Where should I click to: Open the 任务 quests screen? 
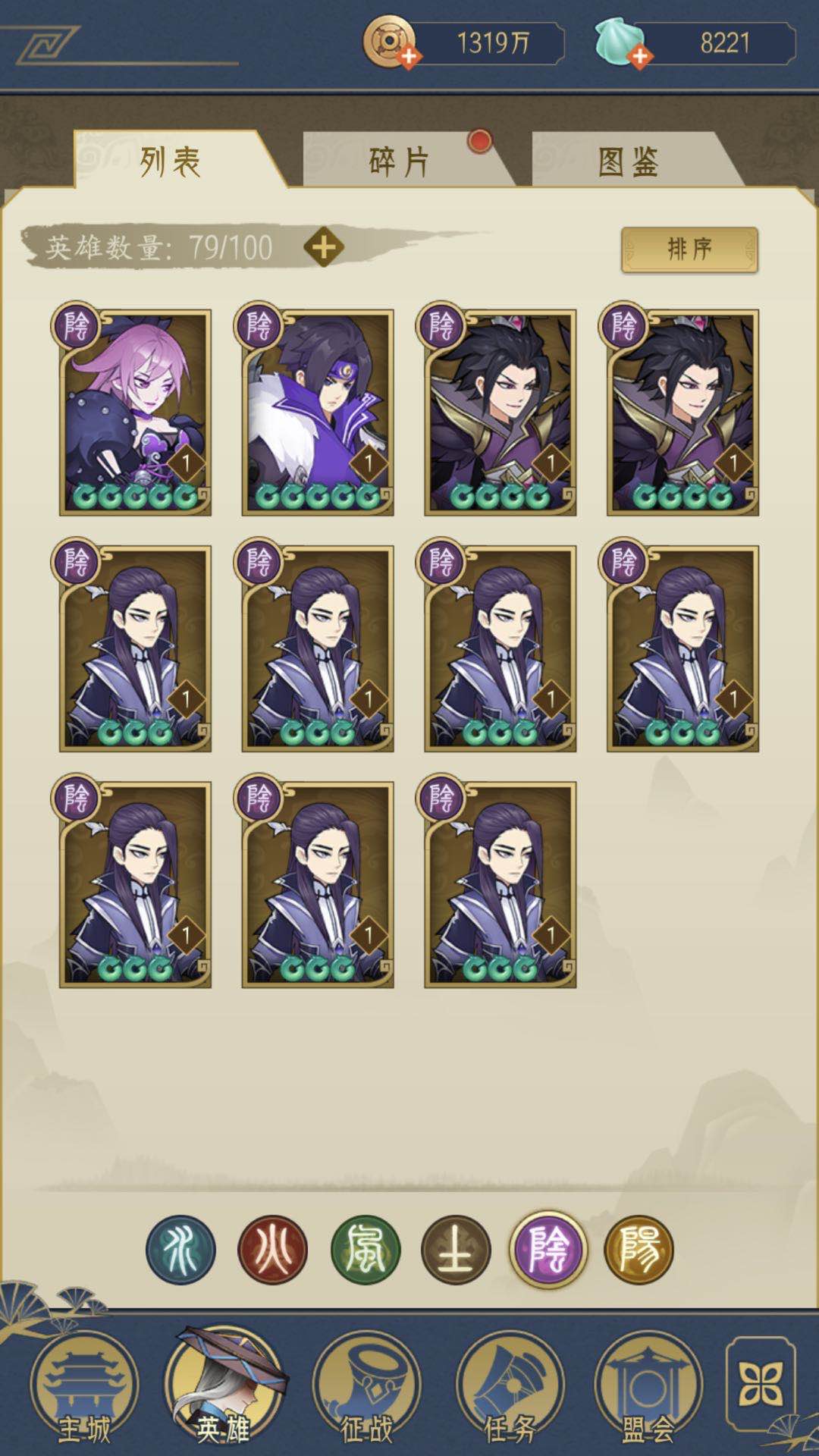pos(510,1389)
